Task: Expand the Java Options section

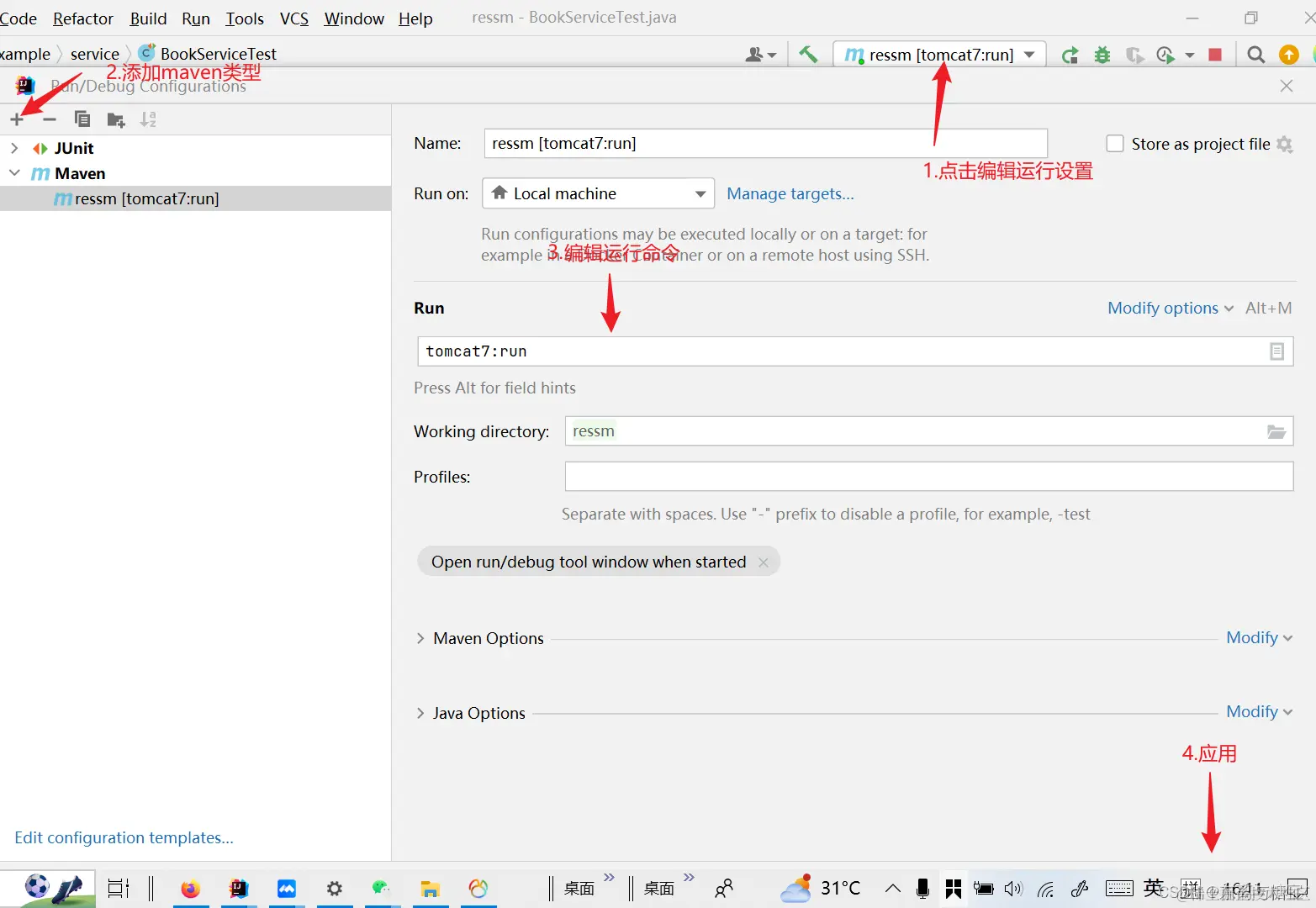Action: tap(420, 713)
